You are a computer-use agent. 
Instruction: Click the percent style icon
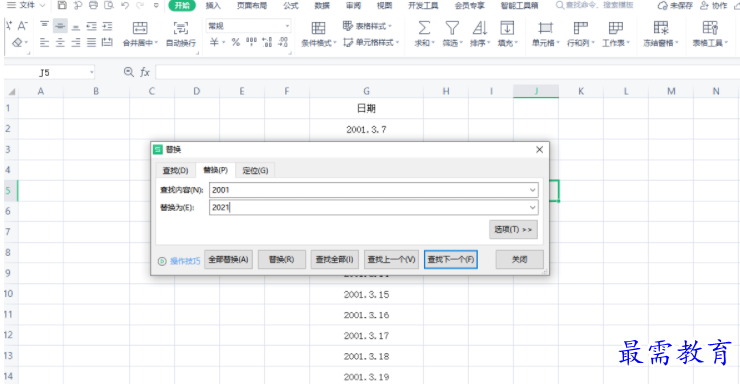pos(235,42)
